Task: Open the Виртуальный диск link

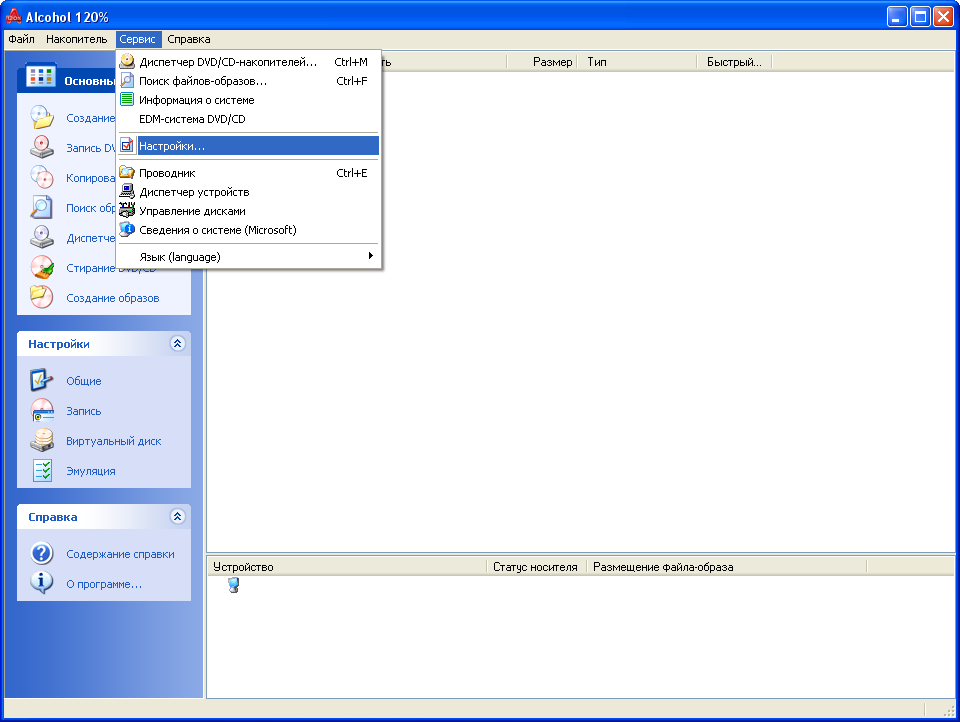Action: coord(113,441)
